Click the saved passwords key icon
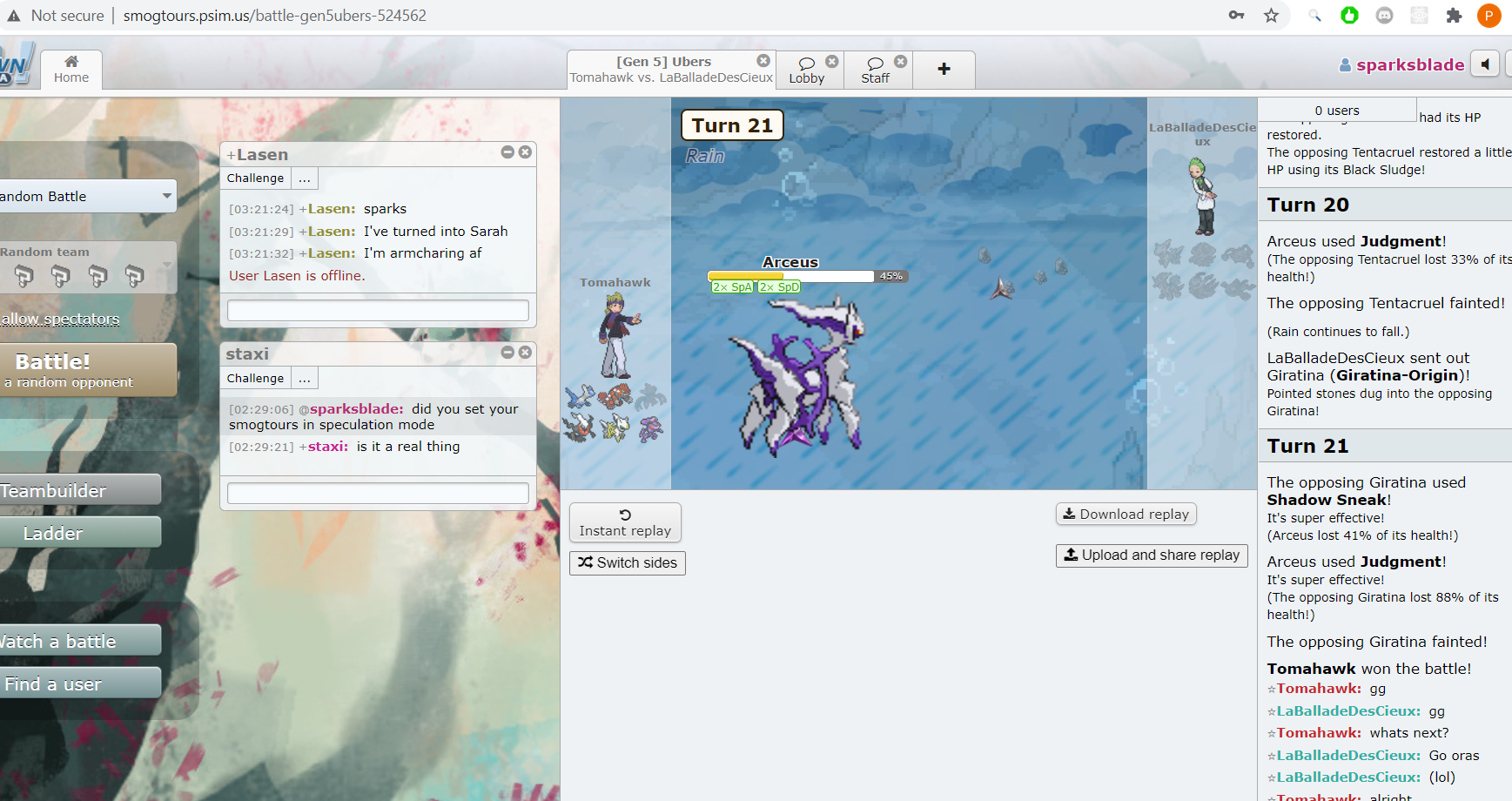 click(x=1236, y=15)
